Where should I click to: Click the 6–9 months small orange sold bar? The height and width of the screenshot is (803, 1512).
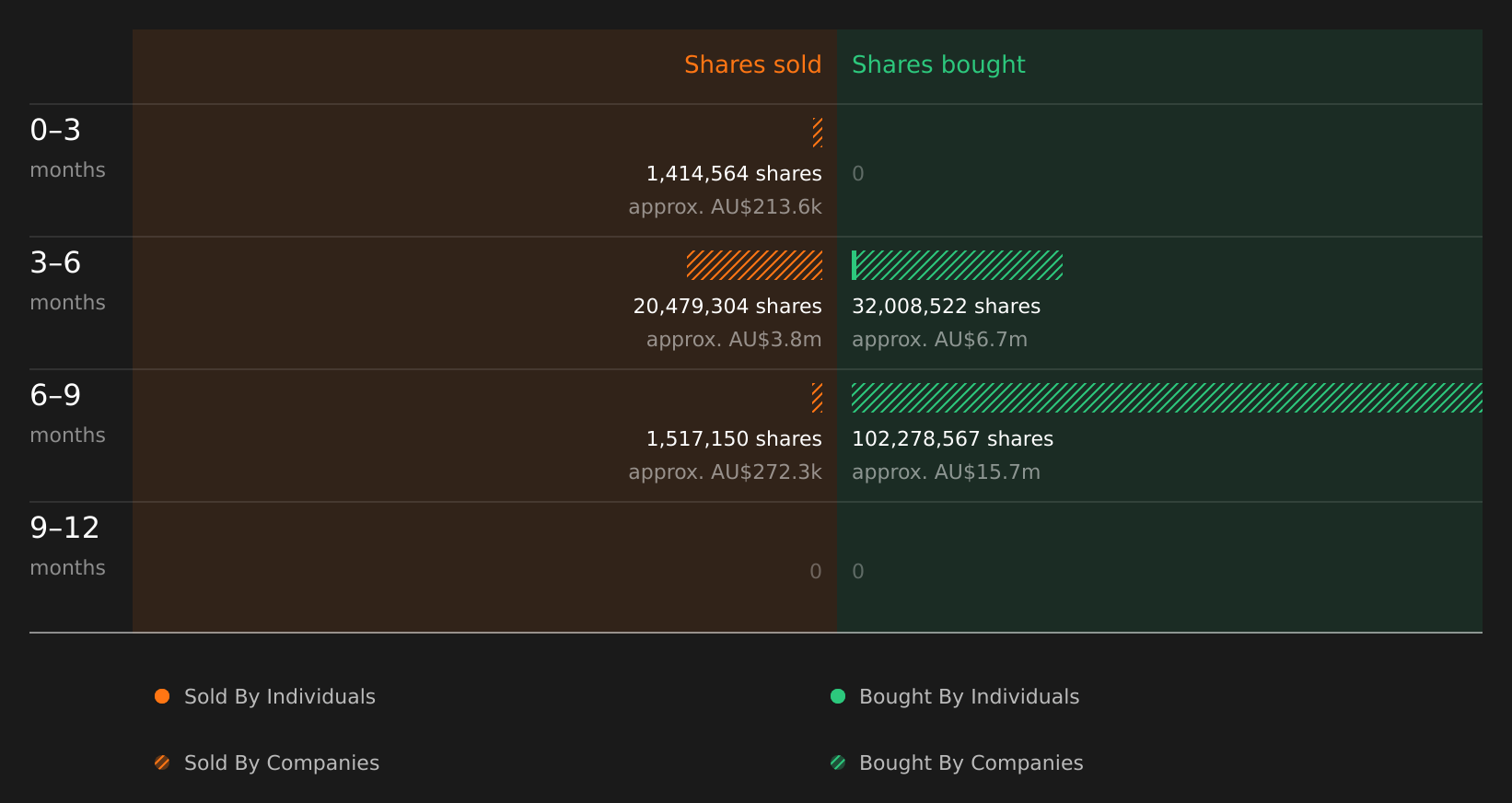tap(817, 398)
